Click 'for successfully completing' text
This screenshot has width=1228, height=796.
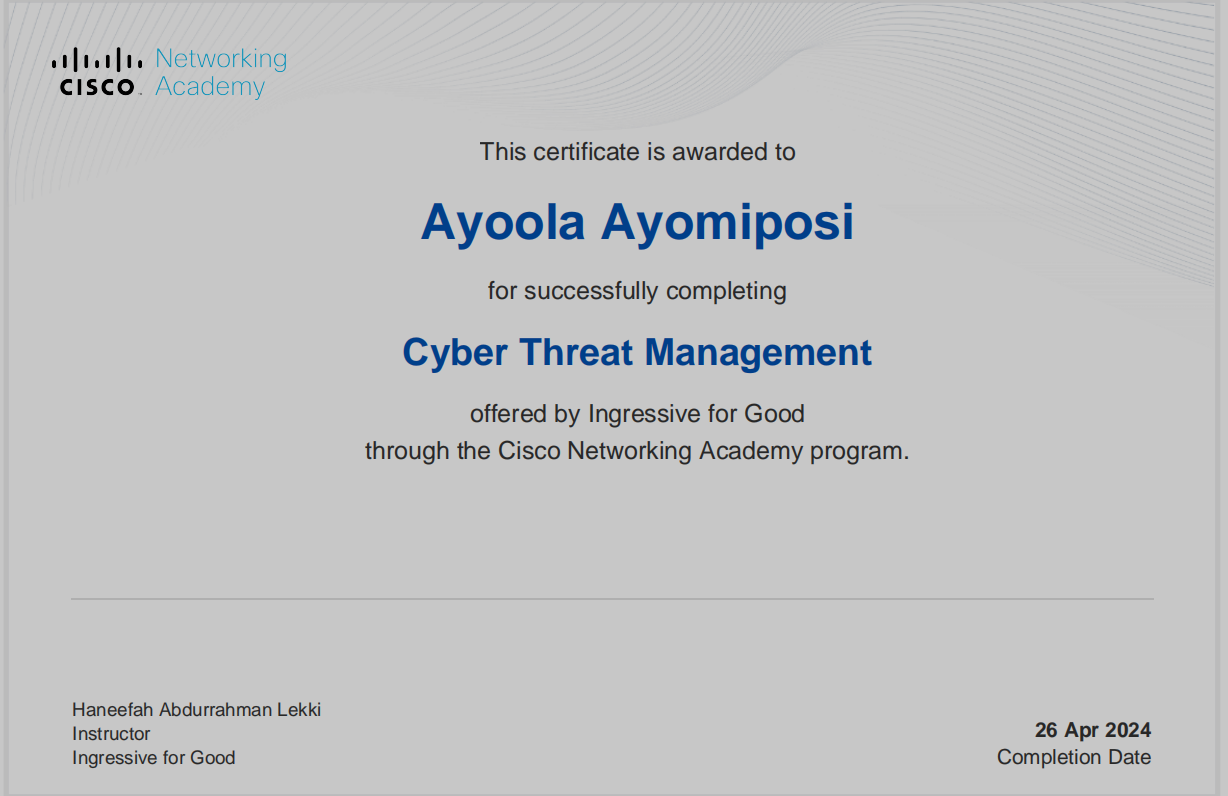coord(637,291)
